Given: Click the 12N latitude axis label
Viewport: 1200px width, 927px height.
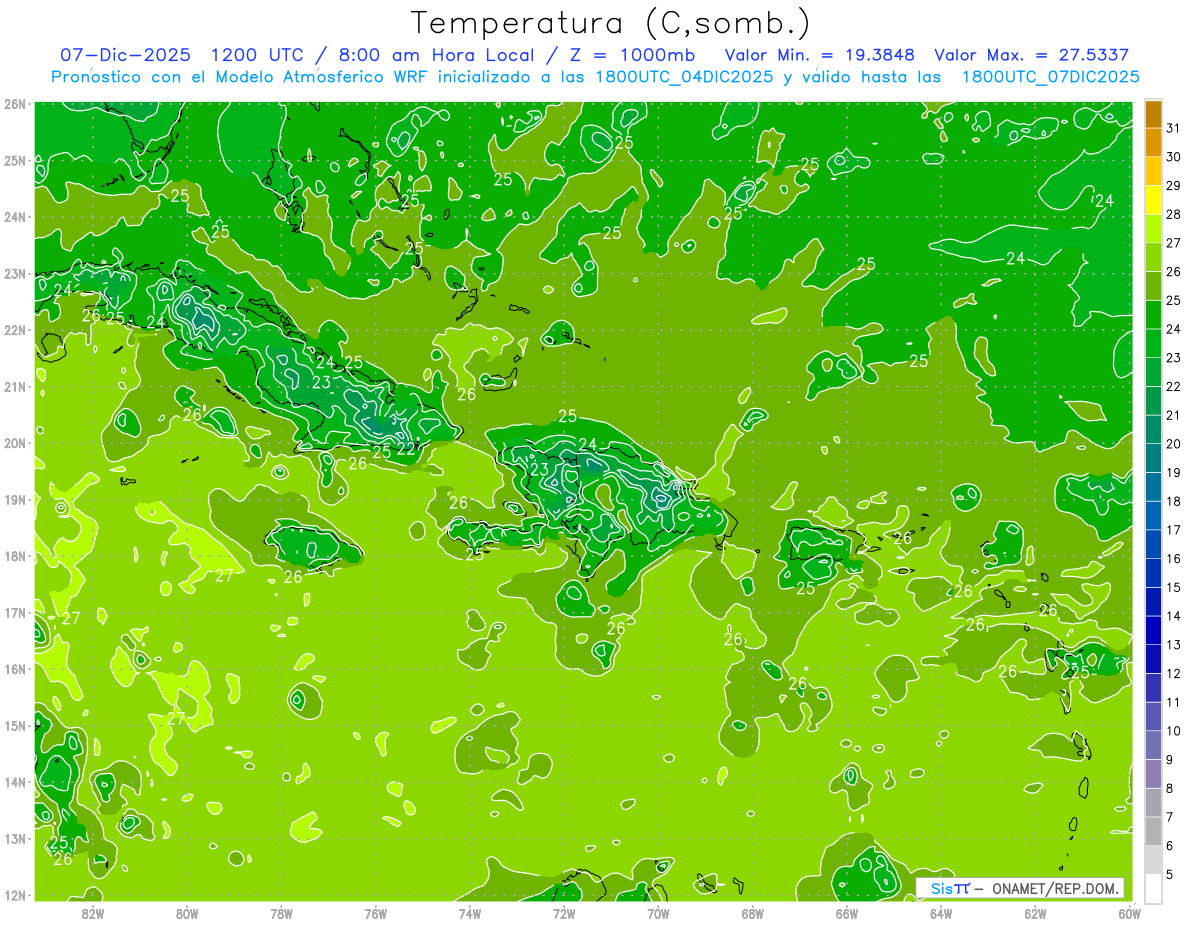Looking at the screenshot, I should (15, 895).
